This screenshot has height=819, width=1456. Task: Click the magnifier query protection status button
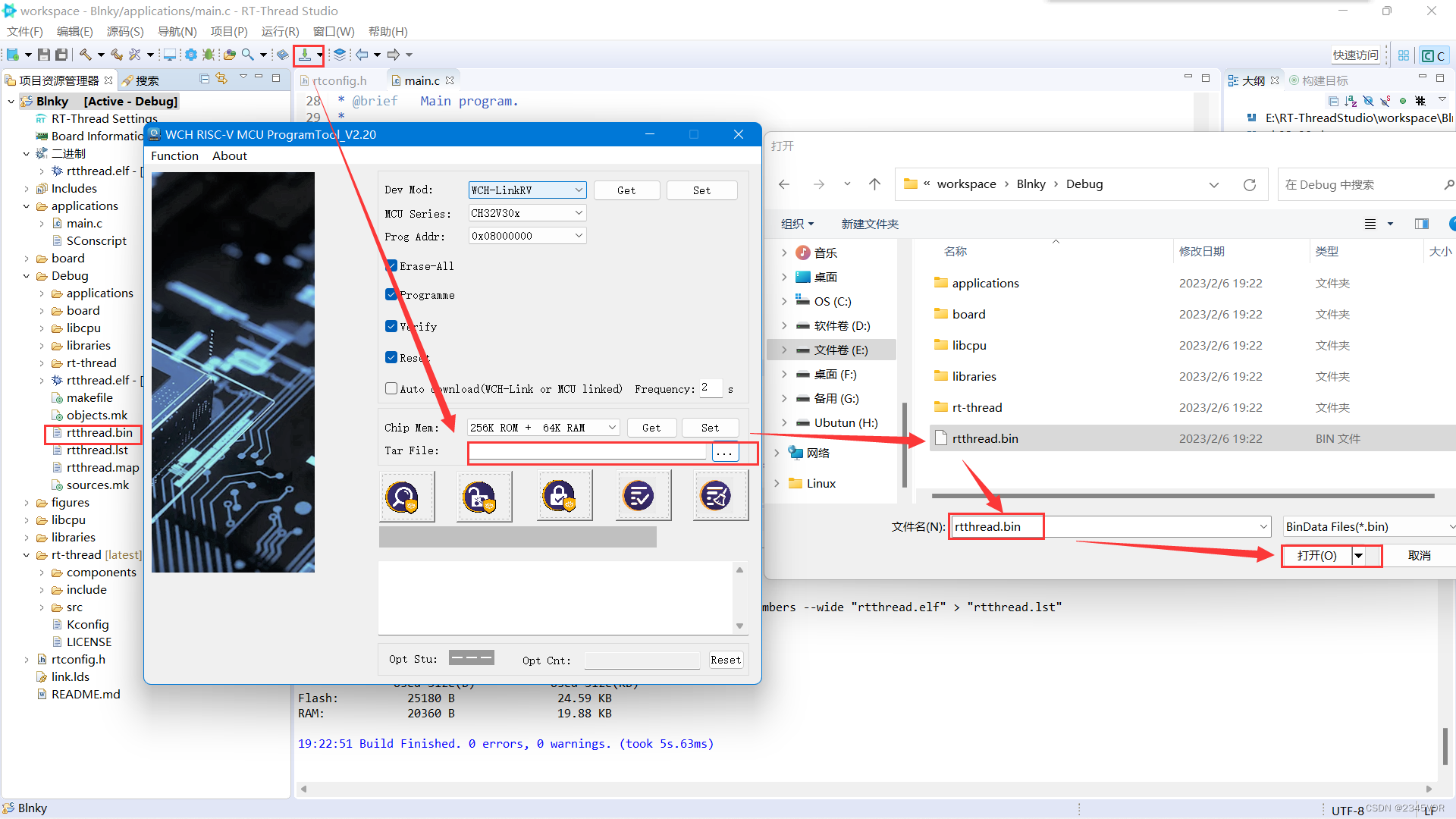click(x=406, y=496)
